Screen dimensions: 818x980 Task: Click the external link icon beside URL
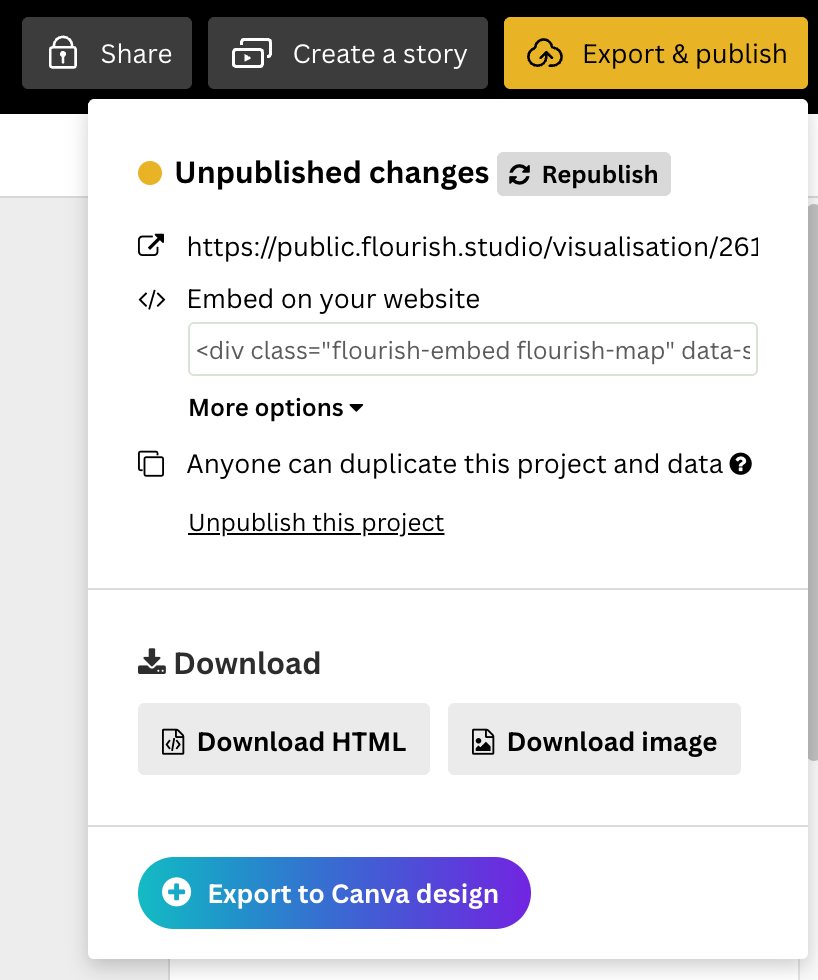pyautogui.click(x=151, y=246)
